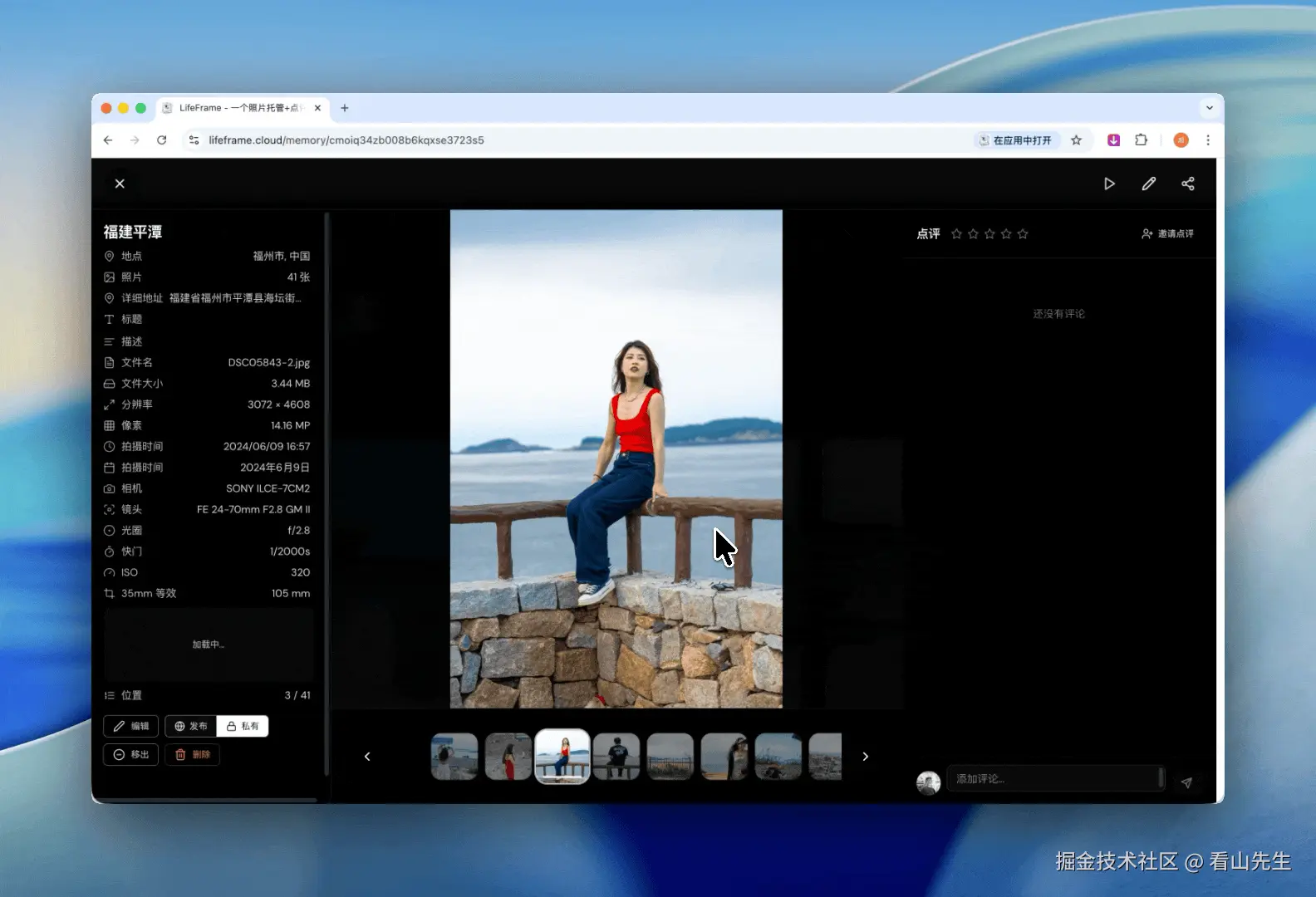Click the 加载中 loading map placeholder
The height and width of the screenshot is (897, 1316).
click(x=209, y=645)
